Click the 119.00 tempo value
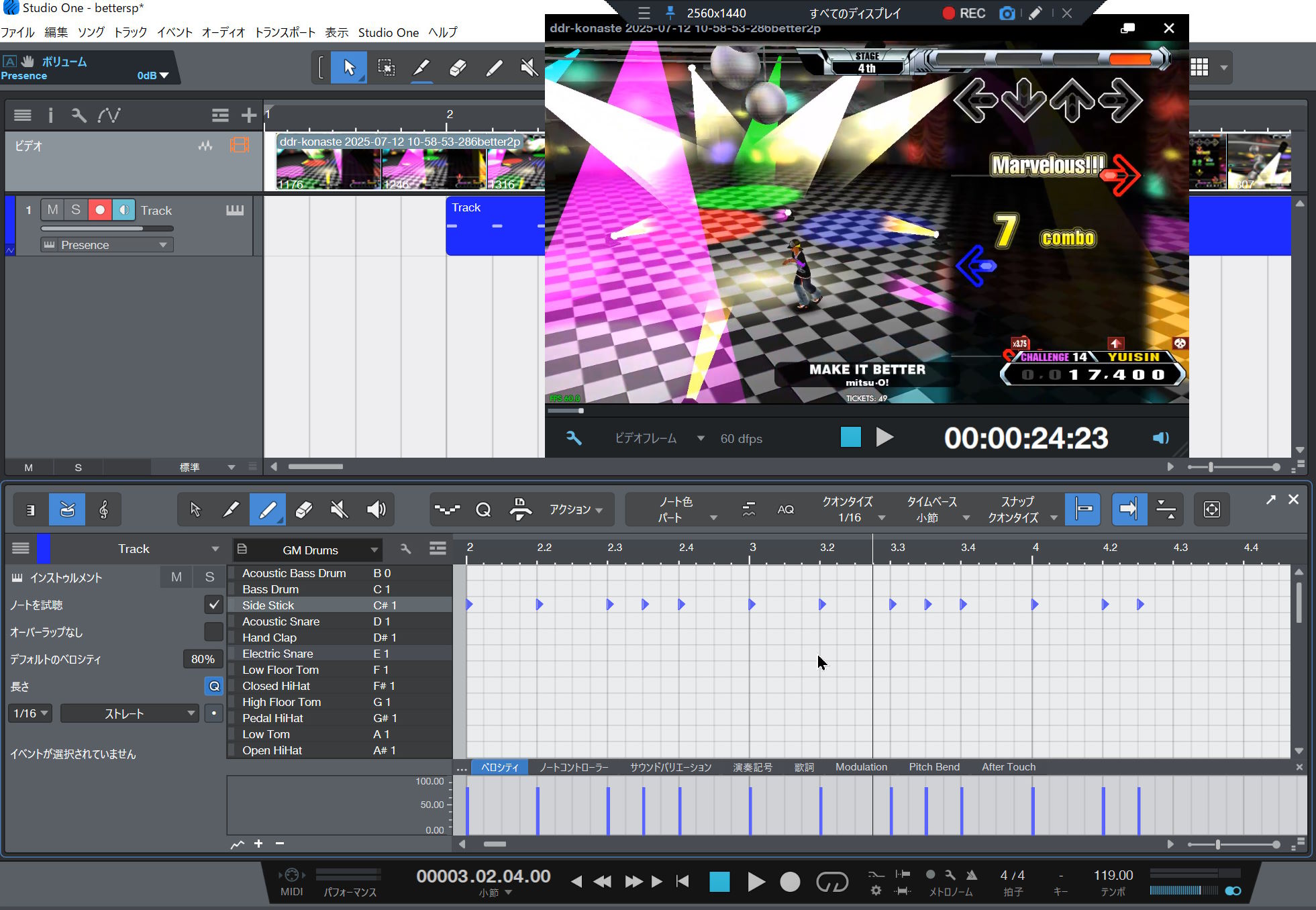This screenshot has width=1316, height=910. (x=1113, y=875)
